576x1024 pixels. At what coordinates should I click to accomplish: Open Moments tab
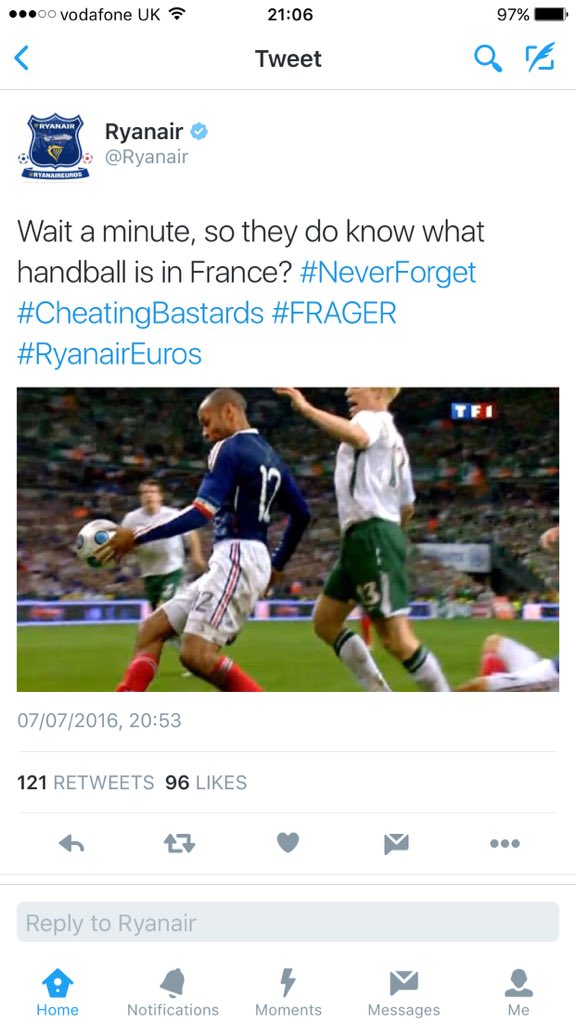[x=288, y=993]
